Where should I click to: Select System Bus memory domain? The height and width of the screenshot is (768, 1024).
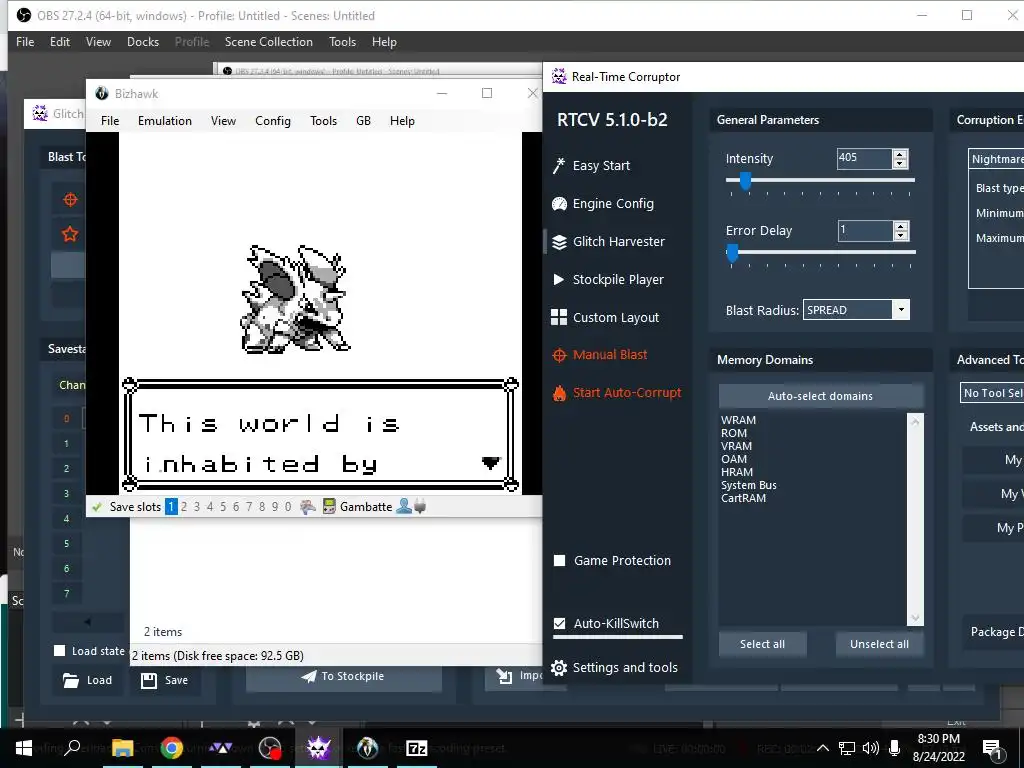(x=748, y=485)
